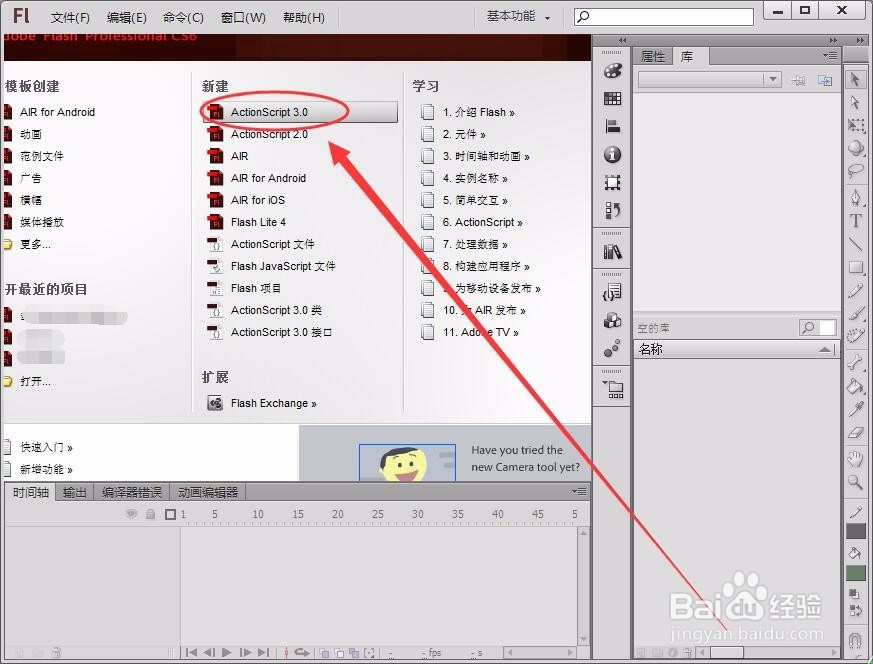Pin the current library icon
This screenshot has height=664, width=873.
[x=798, y=81]
